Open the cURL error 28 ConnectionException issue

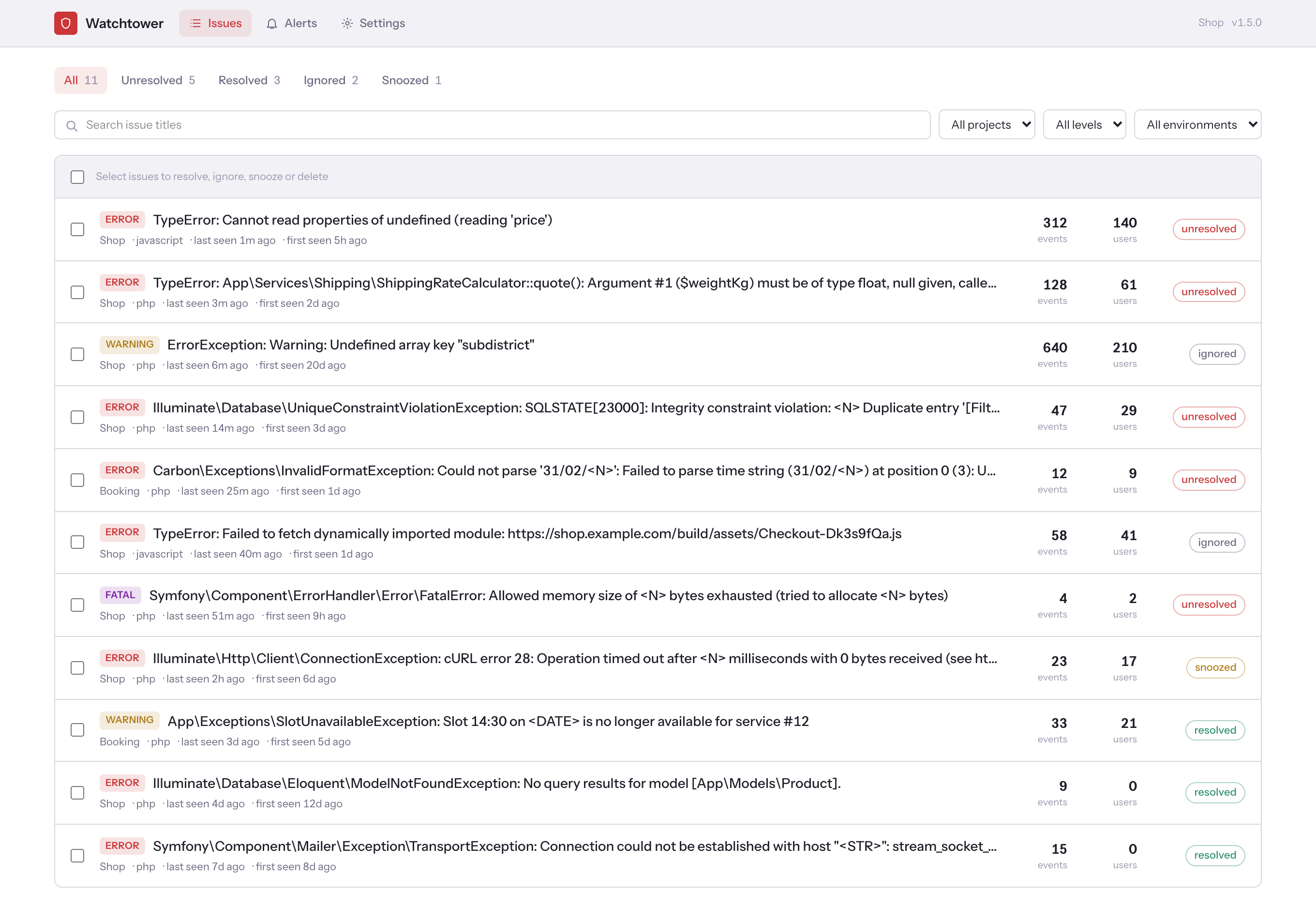(575, 659)
